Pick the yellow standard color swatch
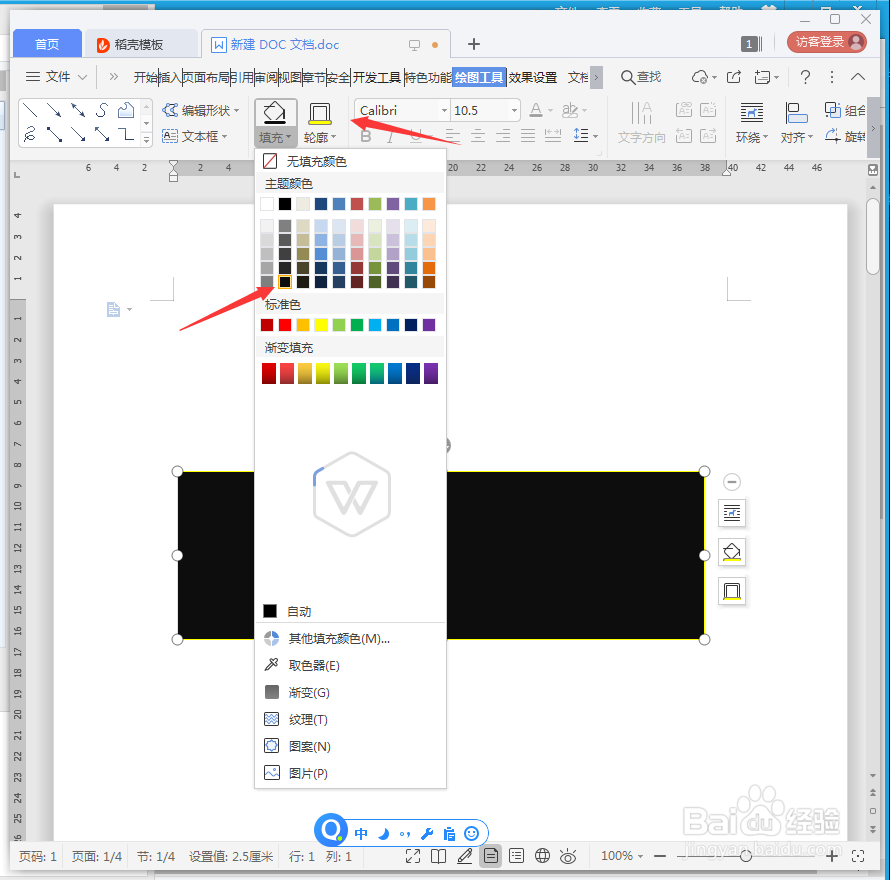 click(x=321, y=325)
